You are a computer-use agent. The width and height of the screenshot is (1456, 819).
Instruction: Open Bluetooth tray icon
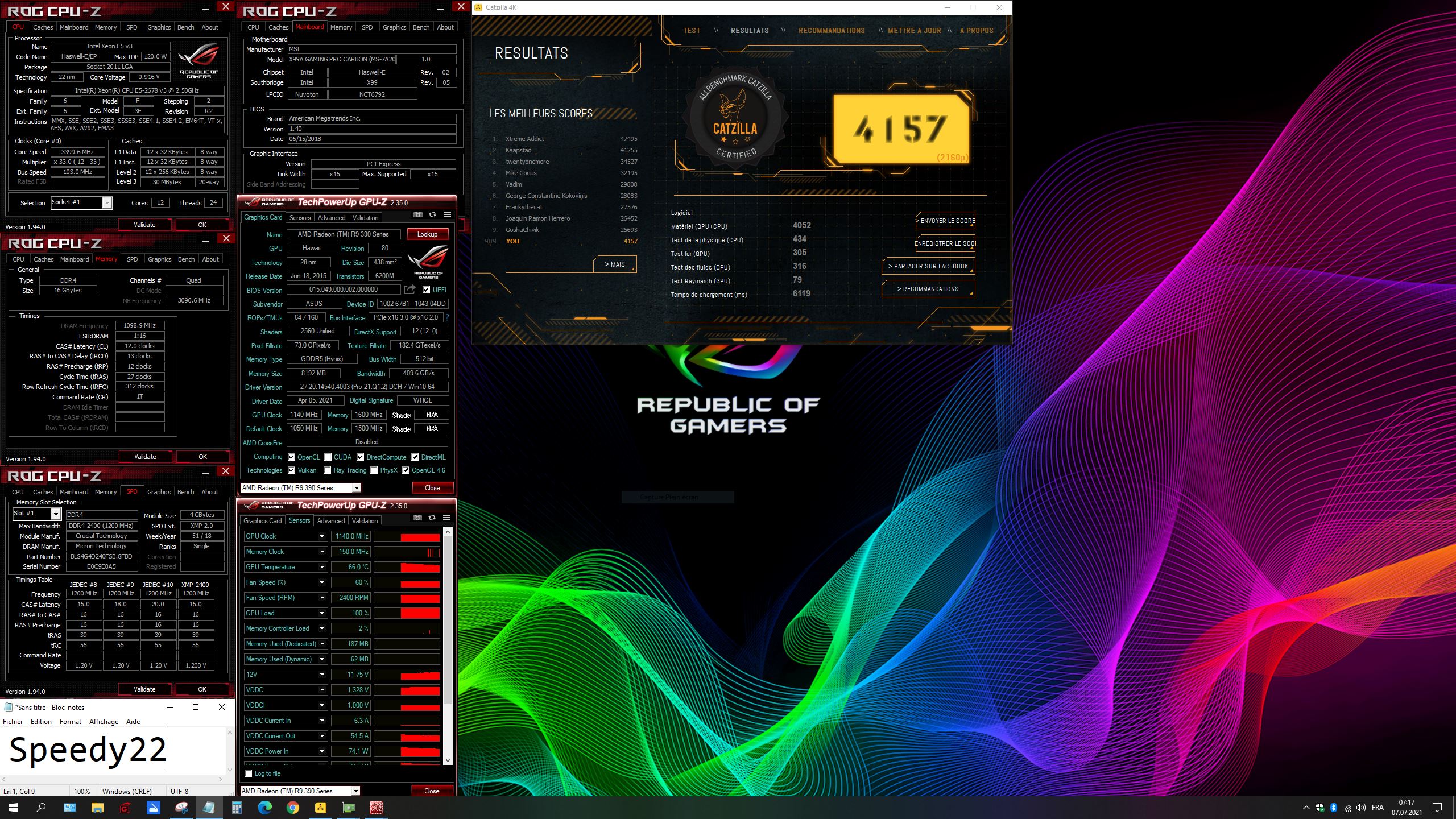(x=1334, y=808)
